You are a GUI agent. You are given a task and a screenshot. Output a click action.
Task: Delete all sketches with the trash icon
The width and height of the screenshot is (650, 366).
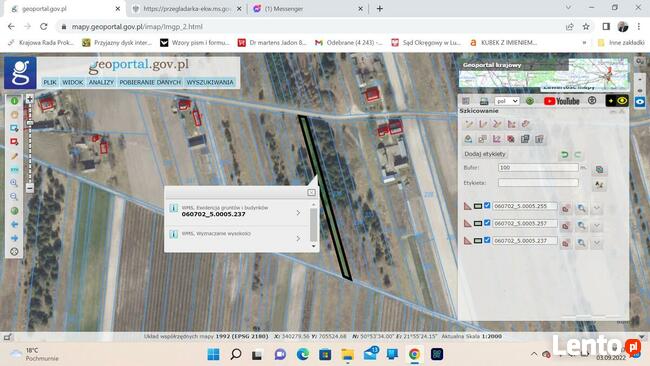[539, 139]
